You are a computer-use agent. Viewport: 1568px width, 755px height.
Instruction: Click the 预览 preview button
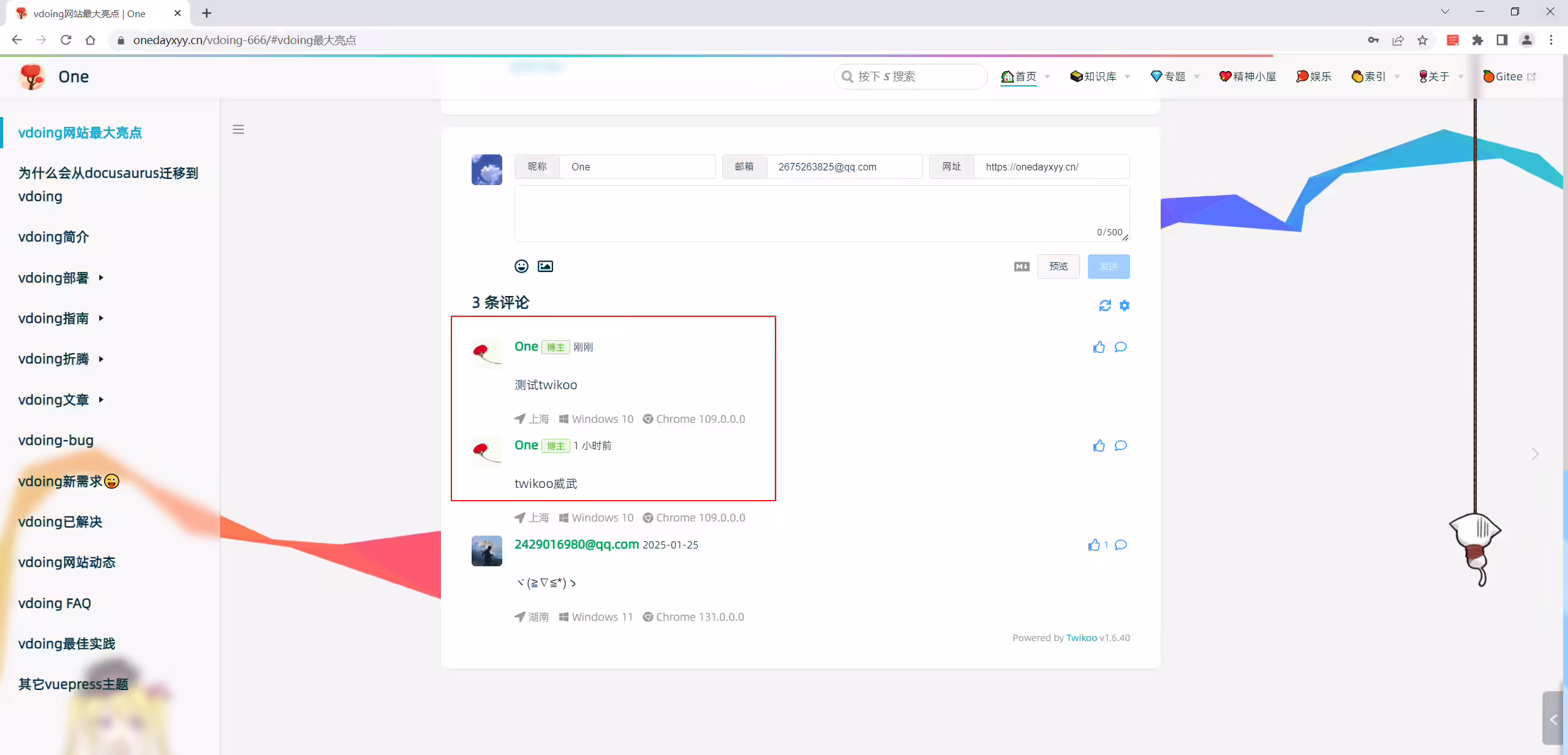(x=1058, y=267)
